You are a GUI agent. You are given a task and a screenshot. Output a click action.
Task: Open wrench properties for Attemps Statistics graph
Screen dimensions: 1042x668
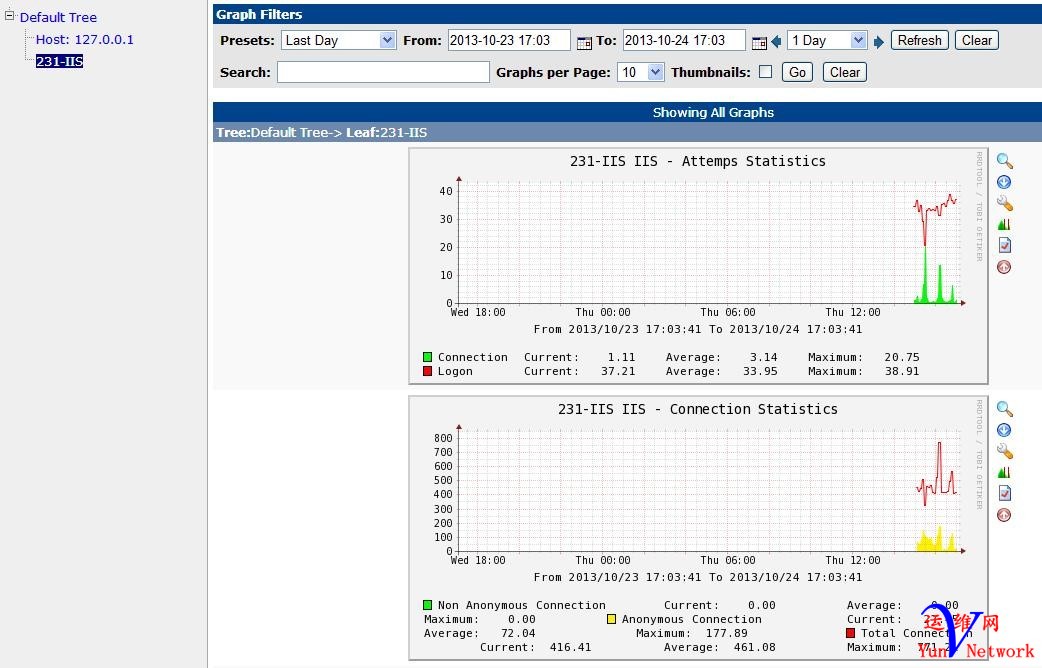[1005, 203]
